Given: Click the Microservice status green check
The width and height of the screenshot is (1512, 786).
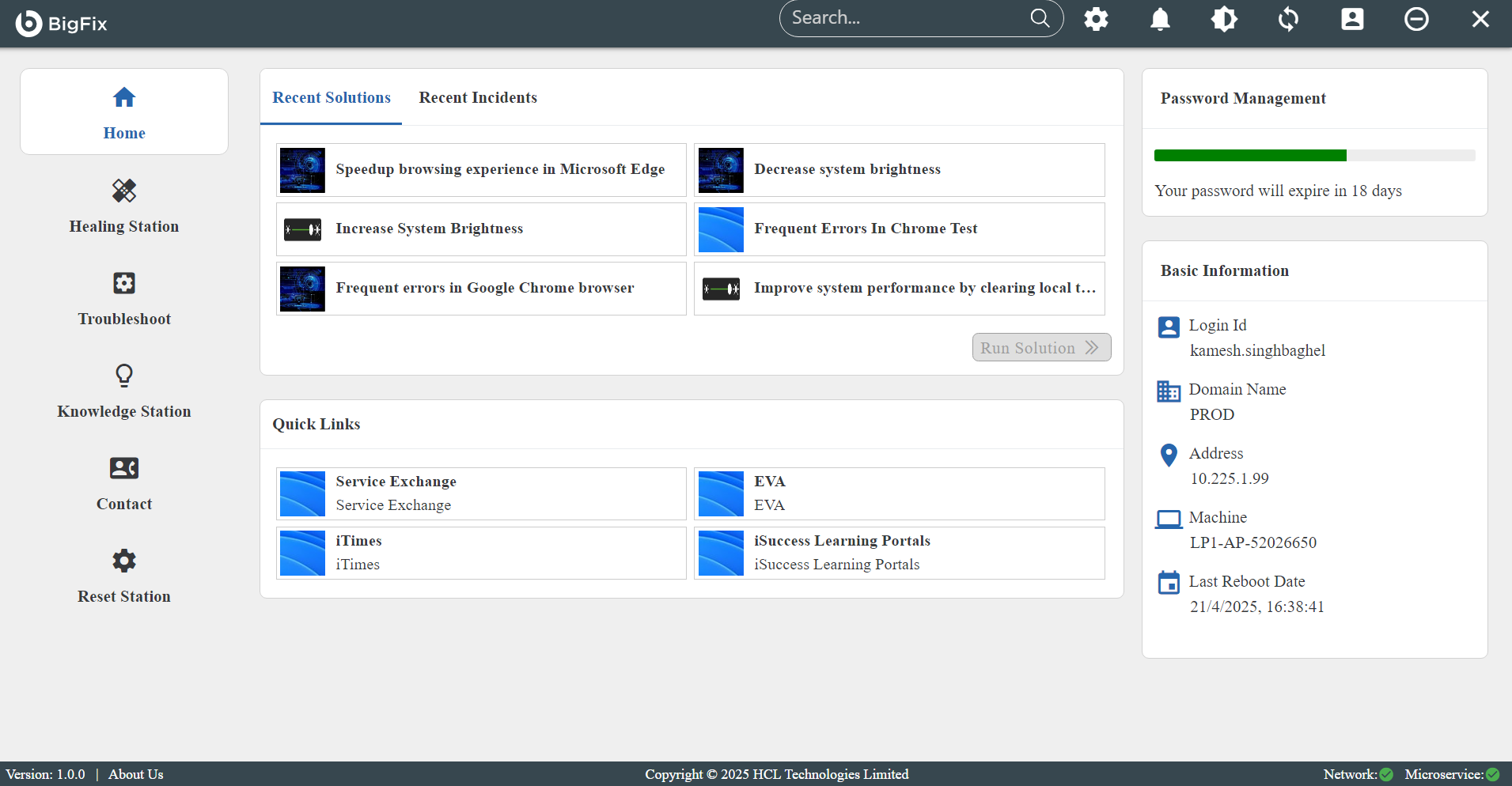Looking at the screenshot, I should [x=1493, y=775].
